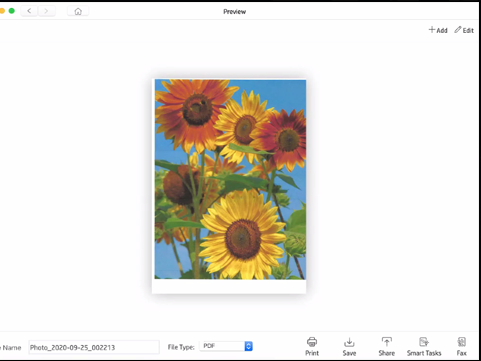Open the Home screen icon

(x=78, y=11)
